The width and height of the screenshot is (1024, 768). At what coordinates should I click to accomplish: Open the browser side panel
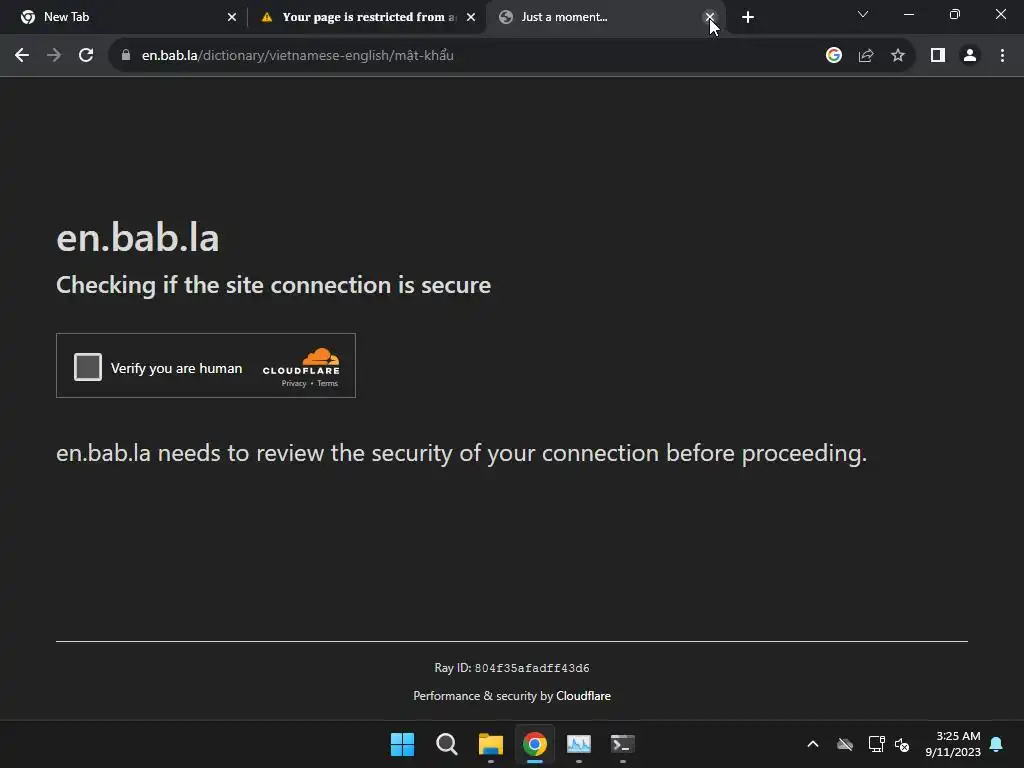click(x=938, y=56)
